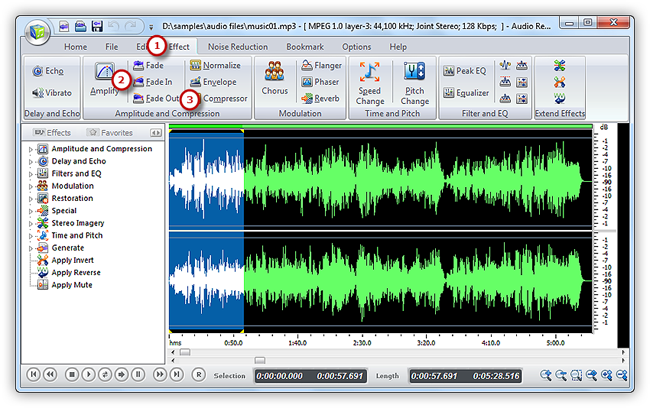
Task: Open the Pitch Change tool
Action: coord(415,83)
